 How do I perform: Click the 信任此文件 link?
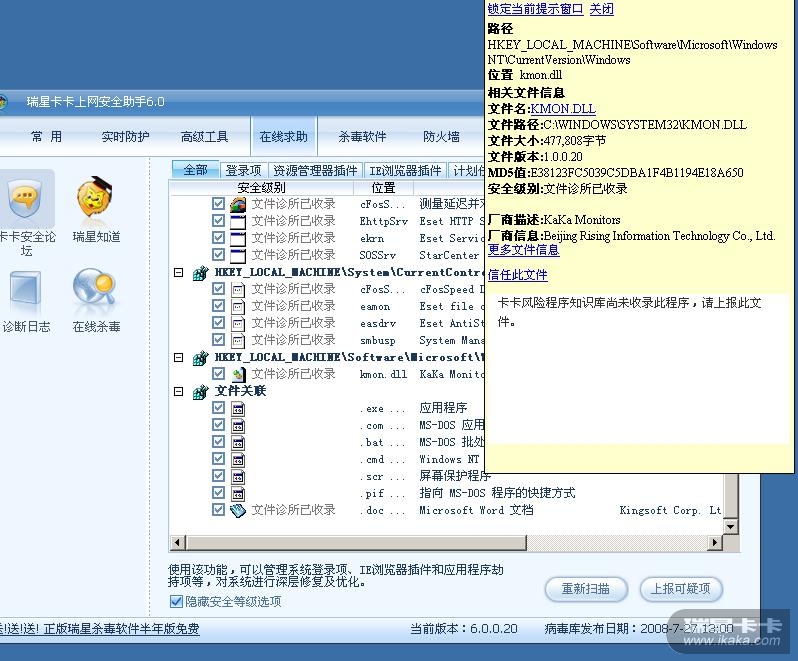pos(517,275)
